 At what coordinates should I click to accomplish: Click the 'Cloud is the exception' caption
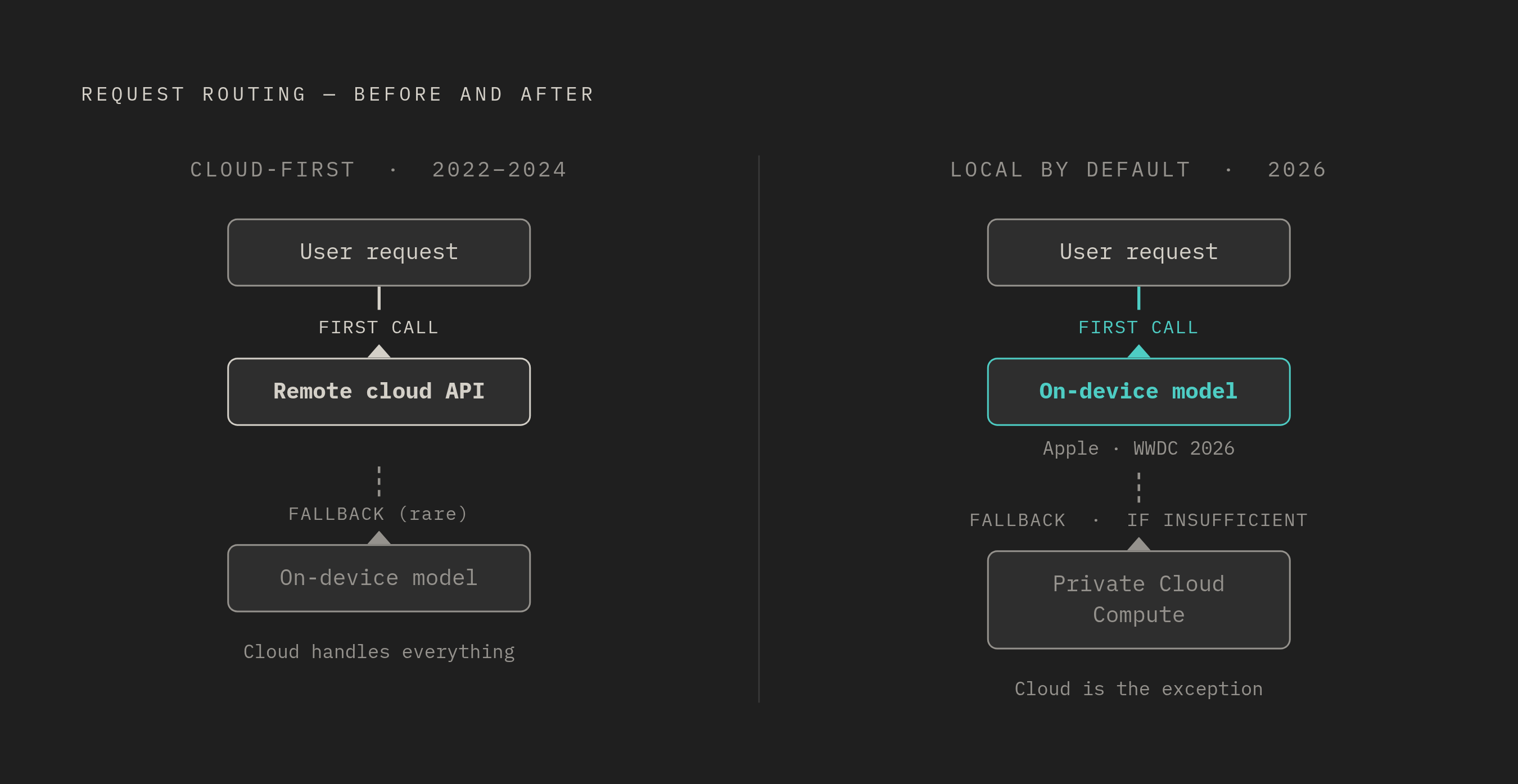coord(1138,688)
